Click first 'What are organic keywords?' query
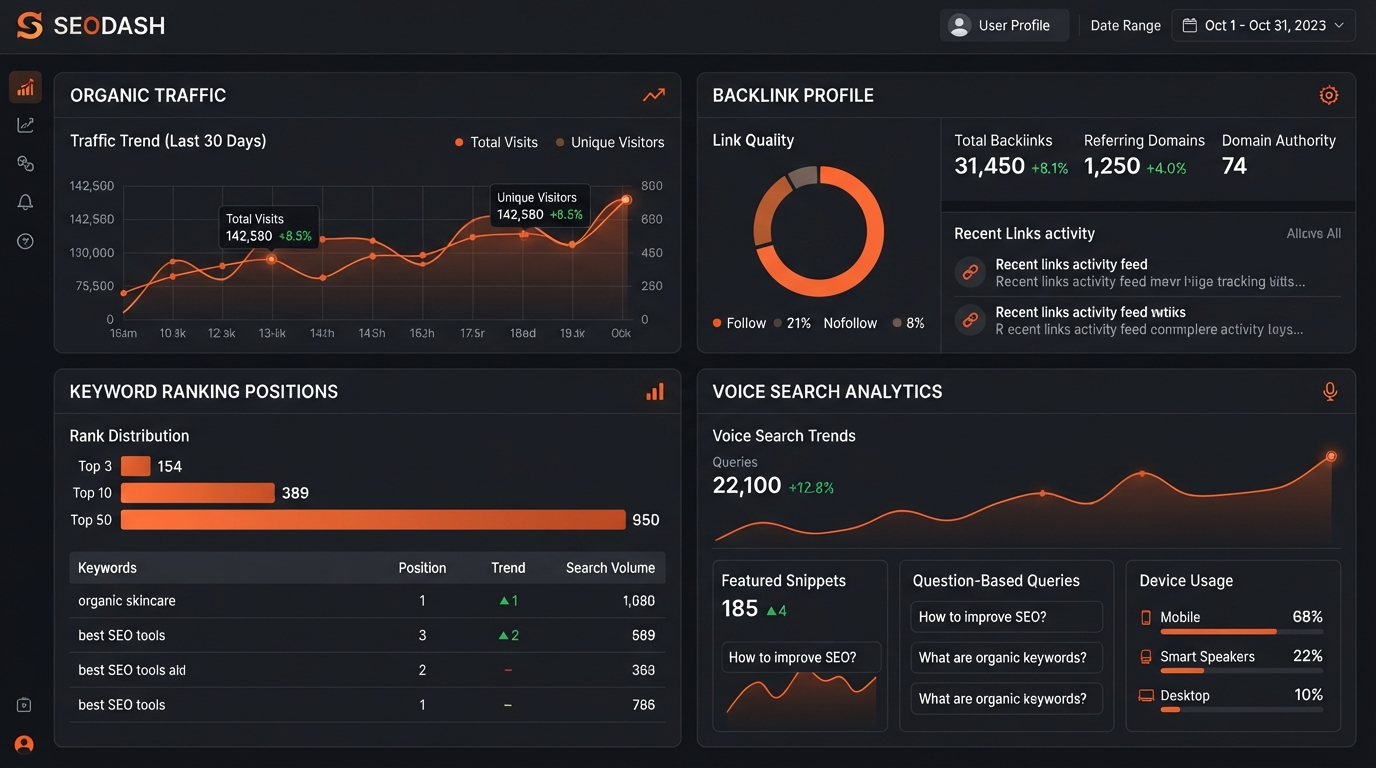 [x=1006, y=658]
